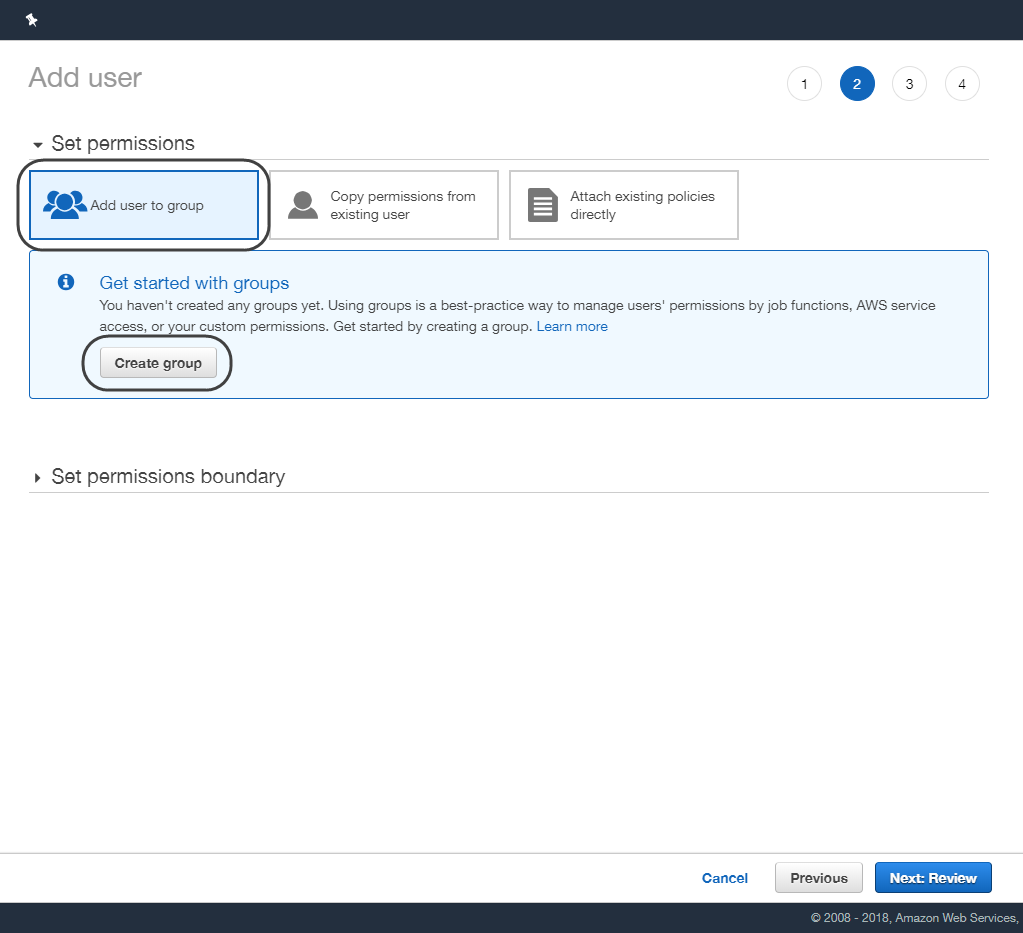1023x933 pixels.
Task: Click the pin icon in the top bar
Action: pyautogui.click(x=31, y=20)
